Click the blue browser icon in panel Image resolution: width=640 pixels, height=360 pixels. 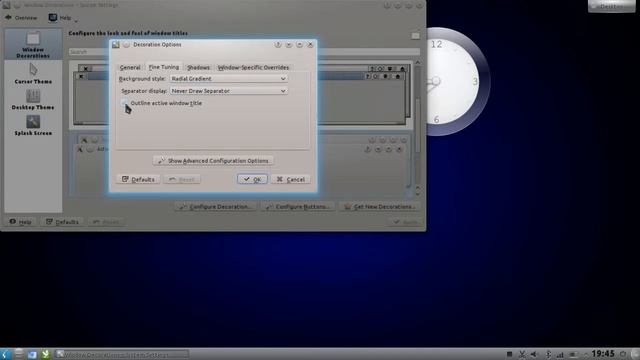click(x=32, y=354)
